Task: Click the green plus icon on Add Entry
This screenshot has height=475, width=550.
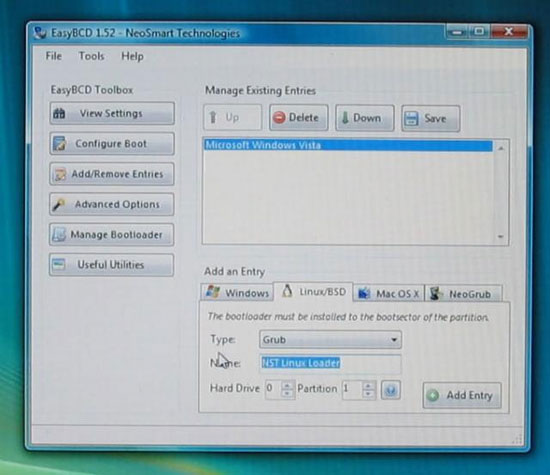Action: 433,395
